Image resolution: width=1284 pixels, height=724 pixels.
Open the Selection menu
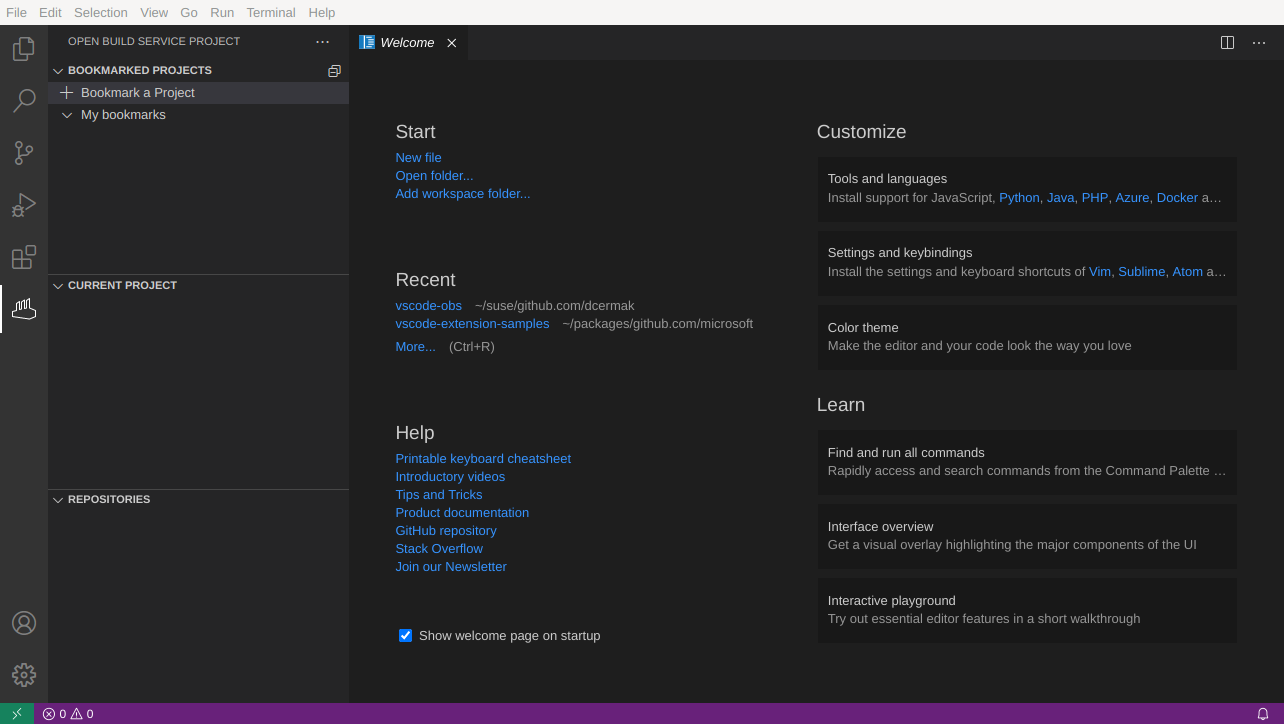point(101,12)
